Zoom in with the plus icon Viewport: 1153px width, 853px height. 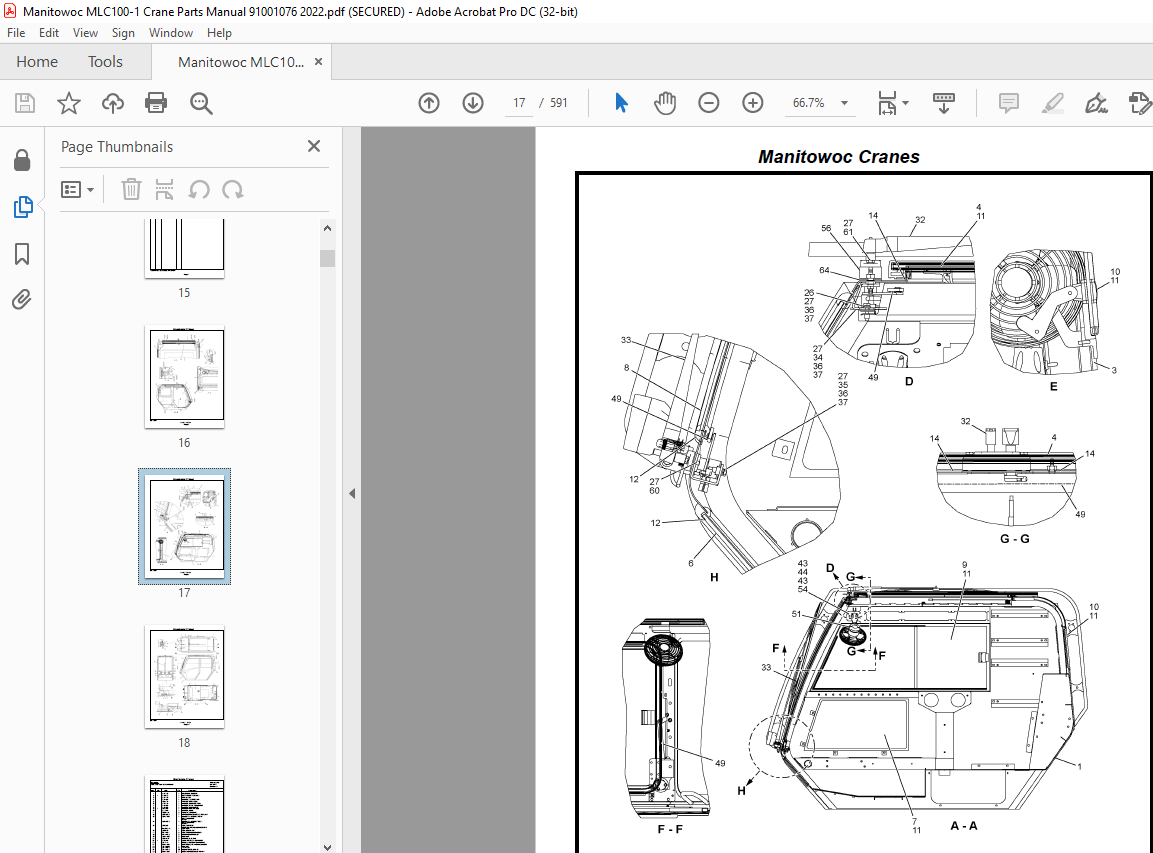pos(753,103)
